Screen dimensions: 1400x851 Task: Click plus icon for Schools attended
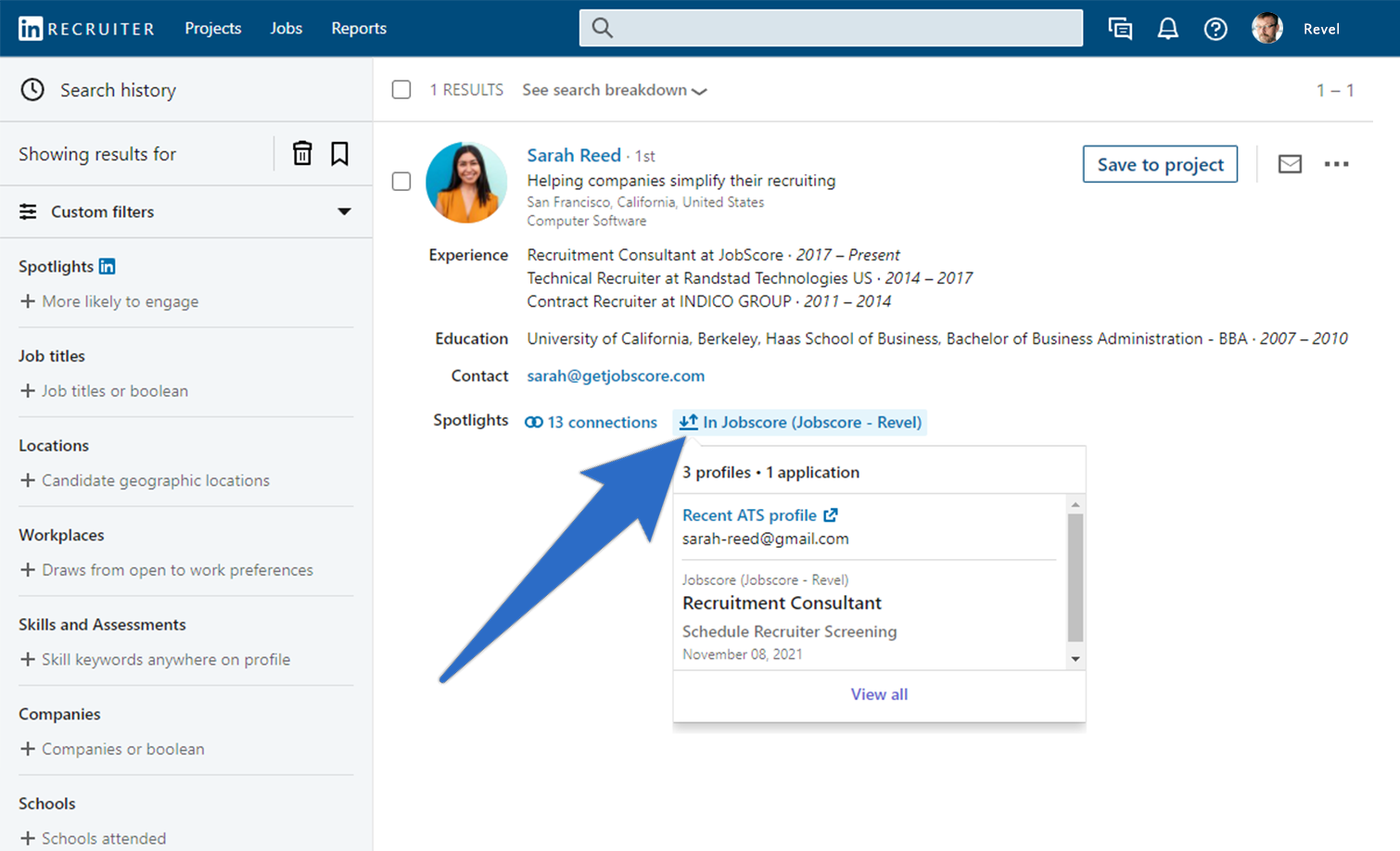[x=28, y=838]
